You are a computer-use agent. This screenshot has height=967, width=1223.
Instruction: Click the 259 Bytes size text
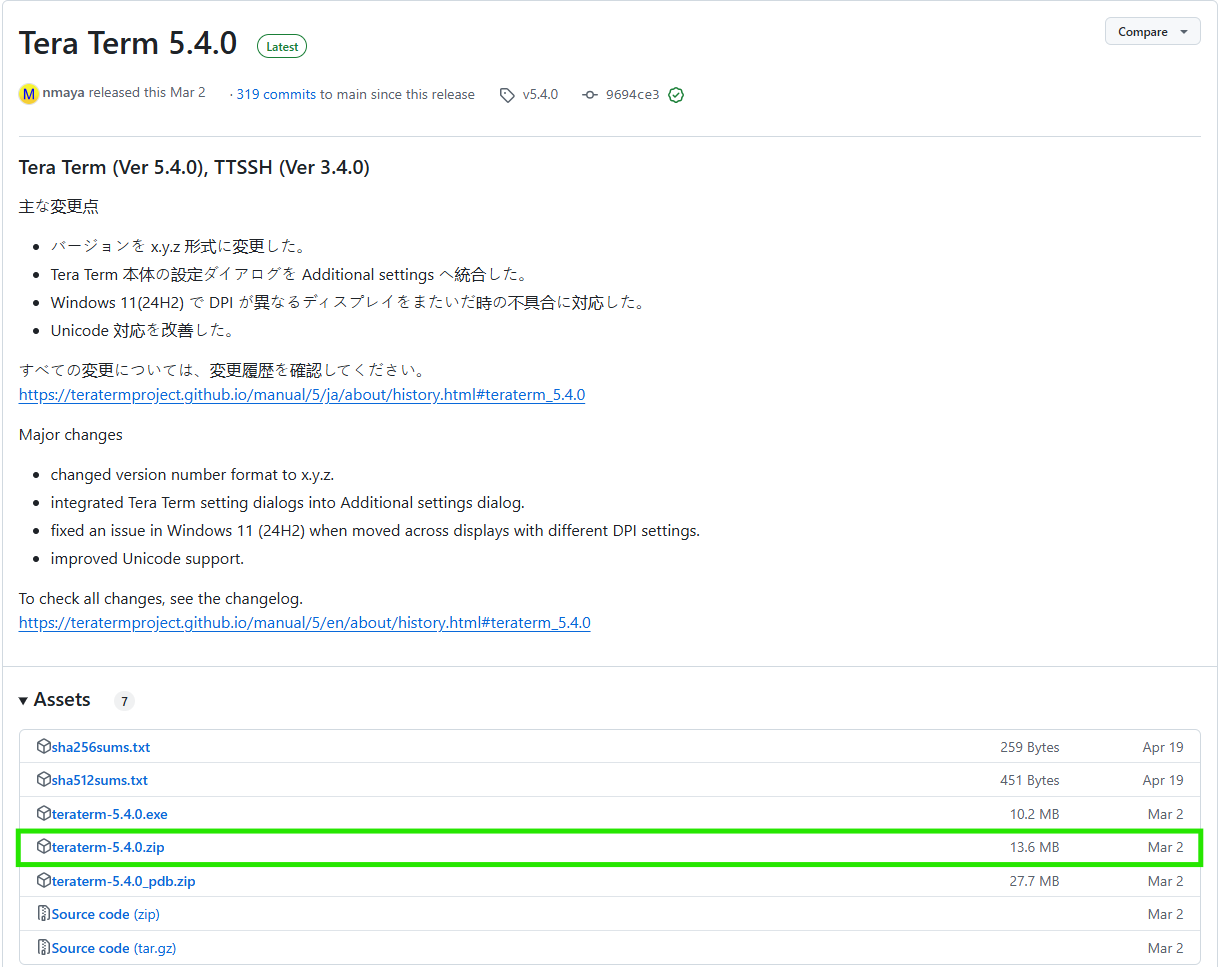click(x=1029, y=747)
